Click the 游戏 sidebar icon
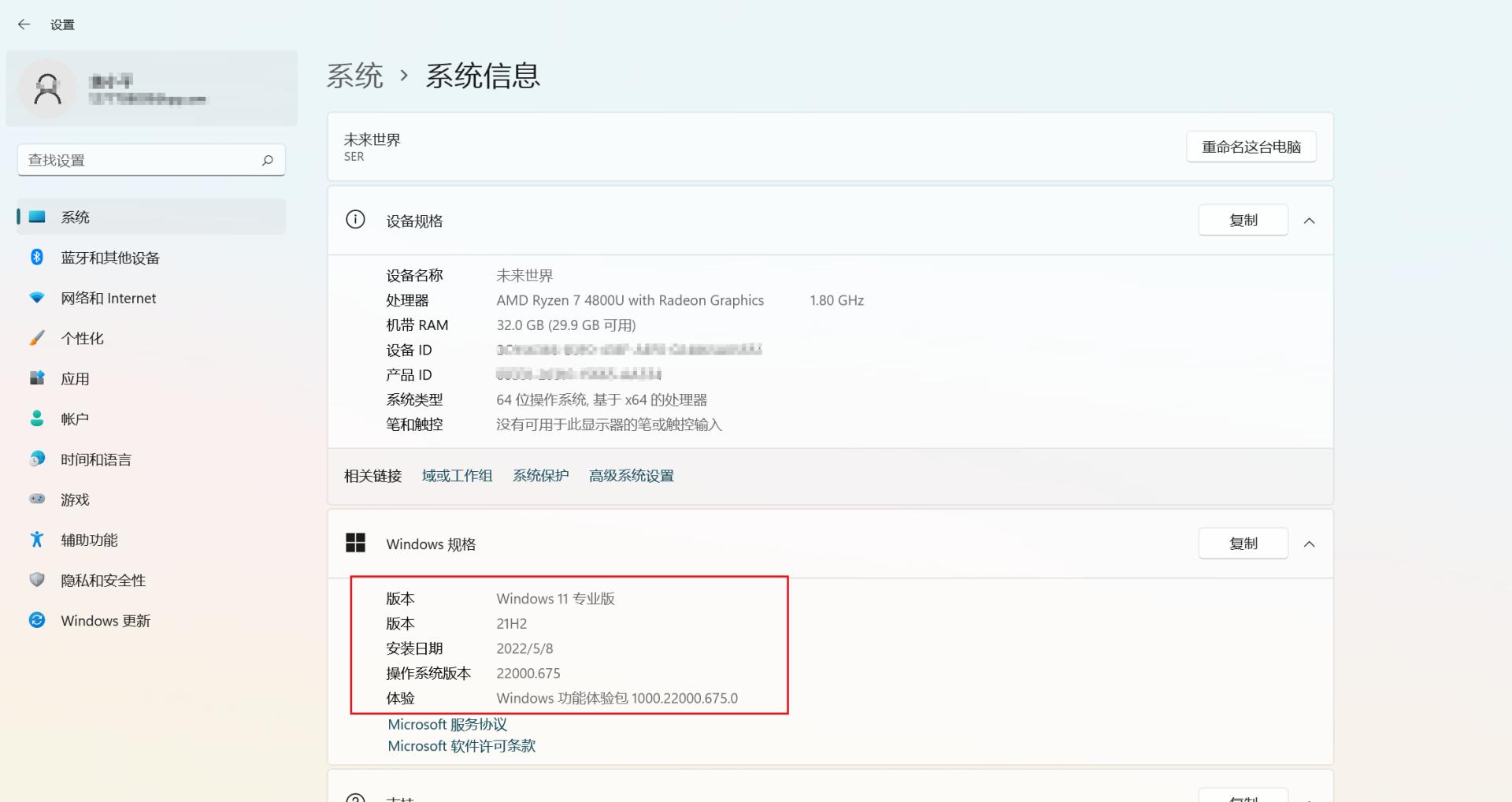Viewport: 1512px width, 802px height. tap(36, 499)
